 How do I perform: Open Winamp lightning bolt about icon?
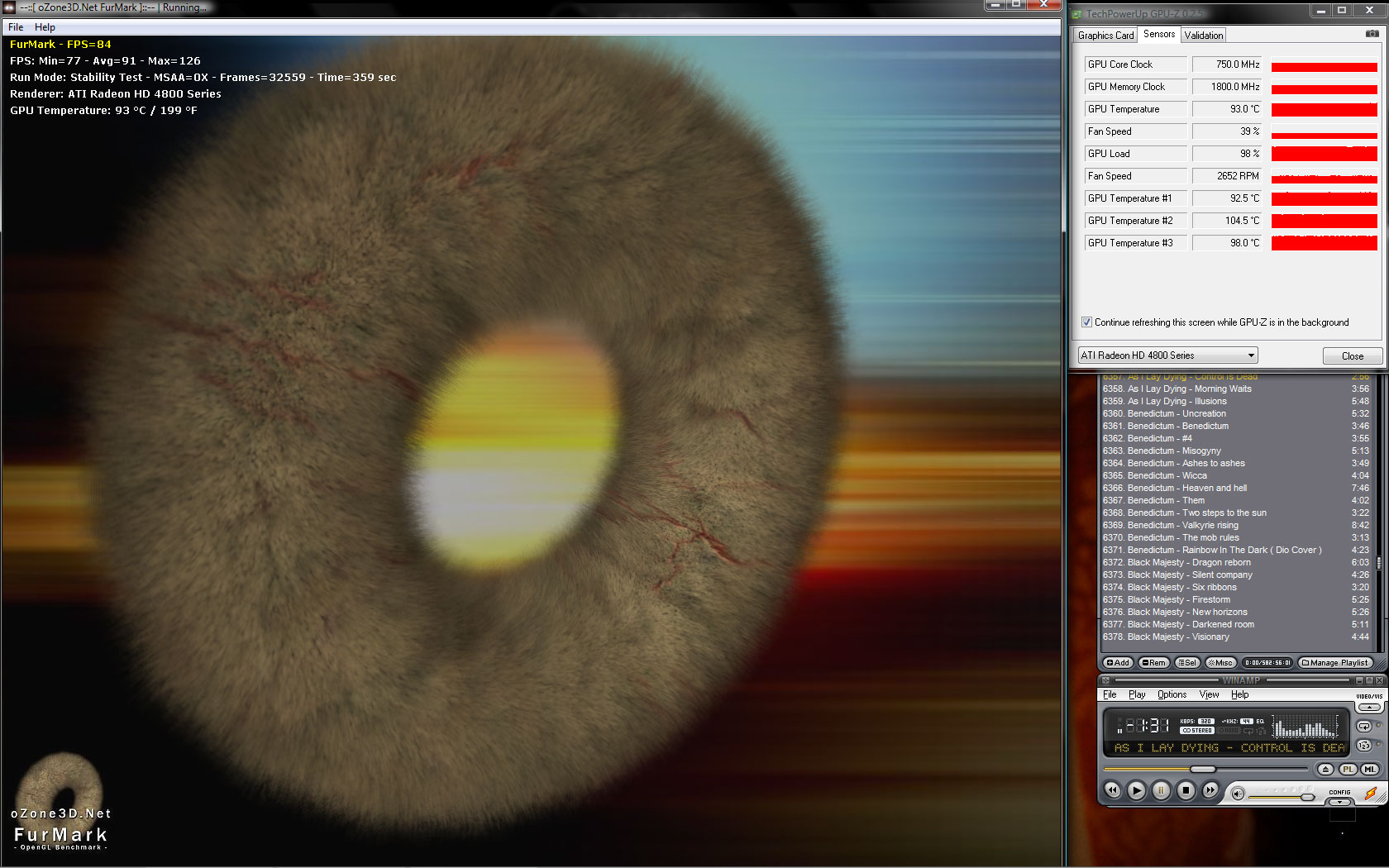pyautogui.click(x=1371, y=794)
